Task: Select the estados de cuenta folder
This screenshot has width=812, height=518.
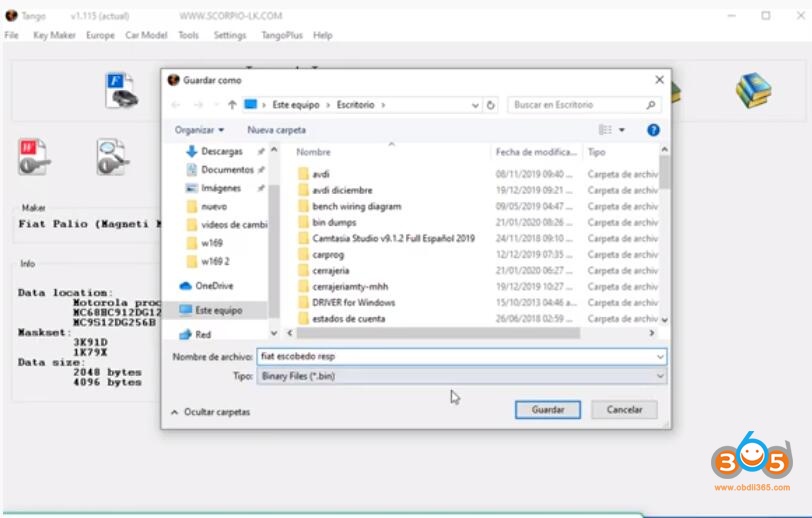Action: tap(349, 319)
